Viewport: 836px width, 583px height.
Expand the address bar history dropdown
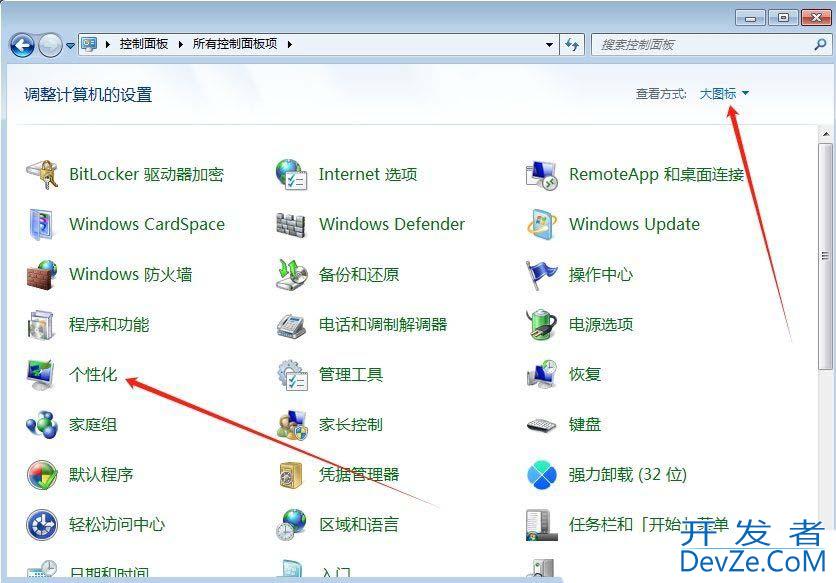point(549,45)
